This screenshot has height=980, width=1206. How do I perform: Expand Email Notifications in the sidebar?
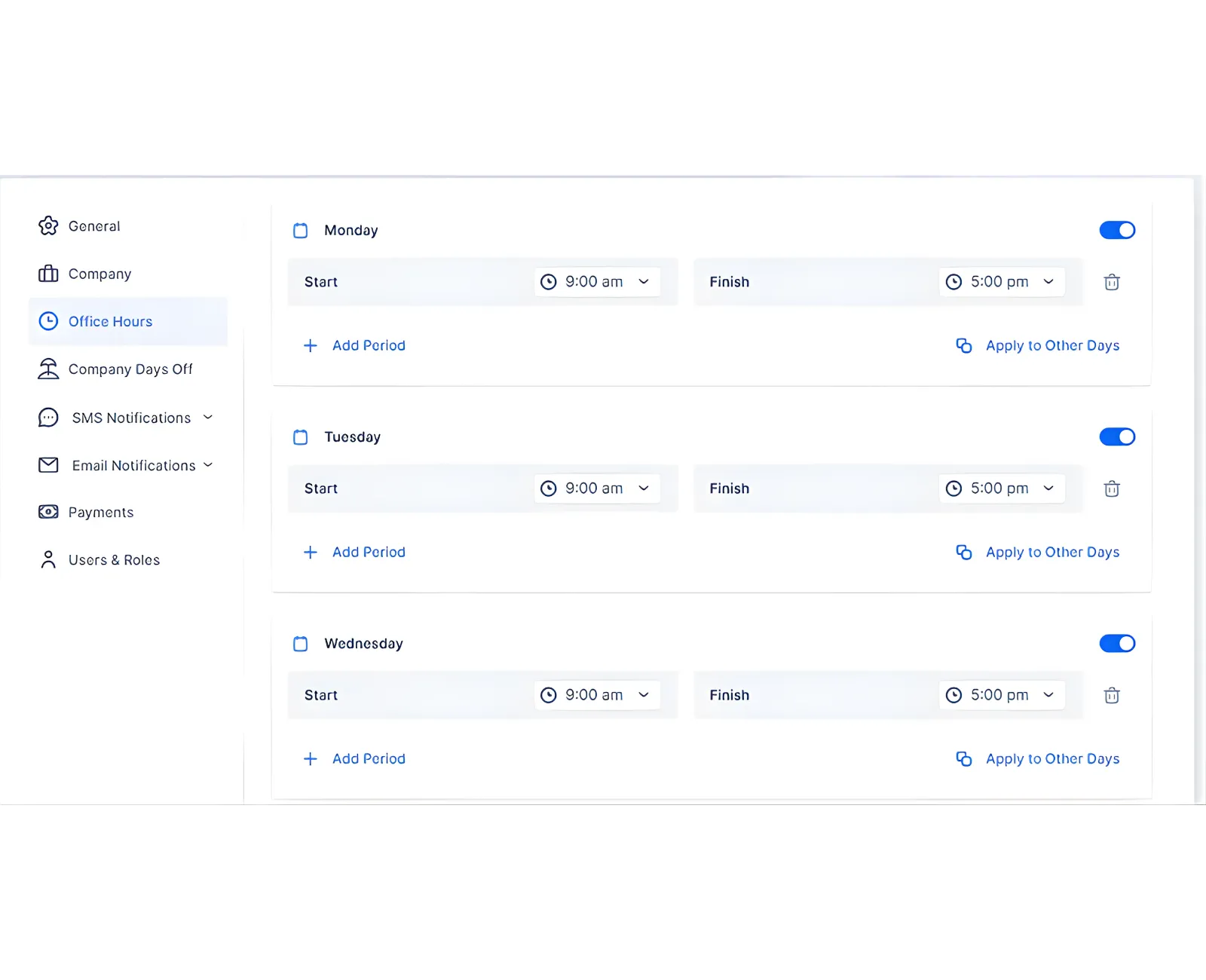(133, 465)
